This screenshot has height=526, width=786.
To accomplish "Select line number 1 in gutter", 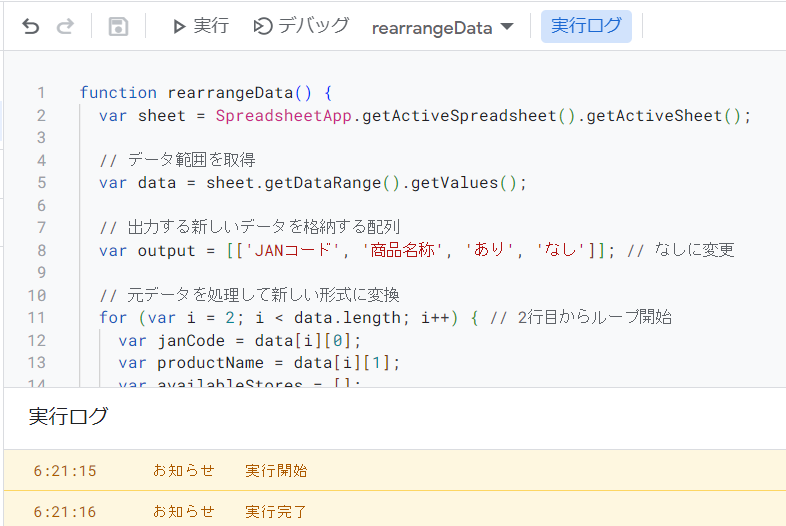I will [41, 93].
